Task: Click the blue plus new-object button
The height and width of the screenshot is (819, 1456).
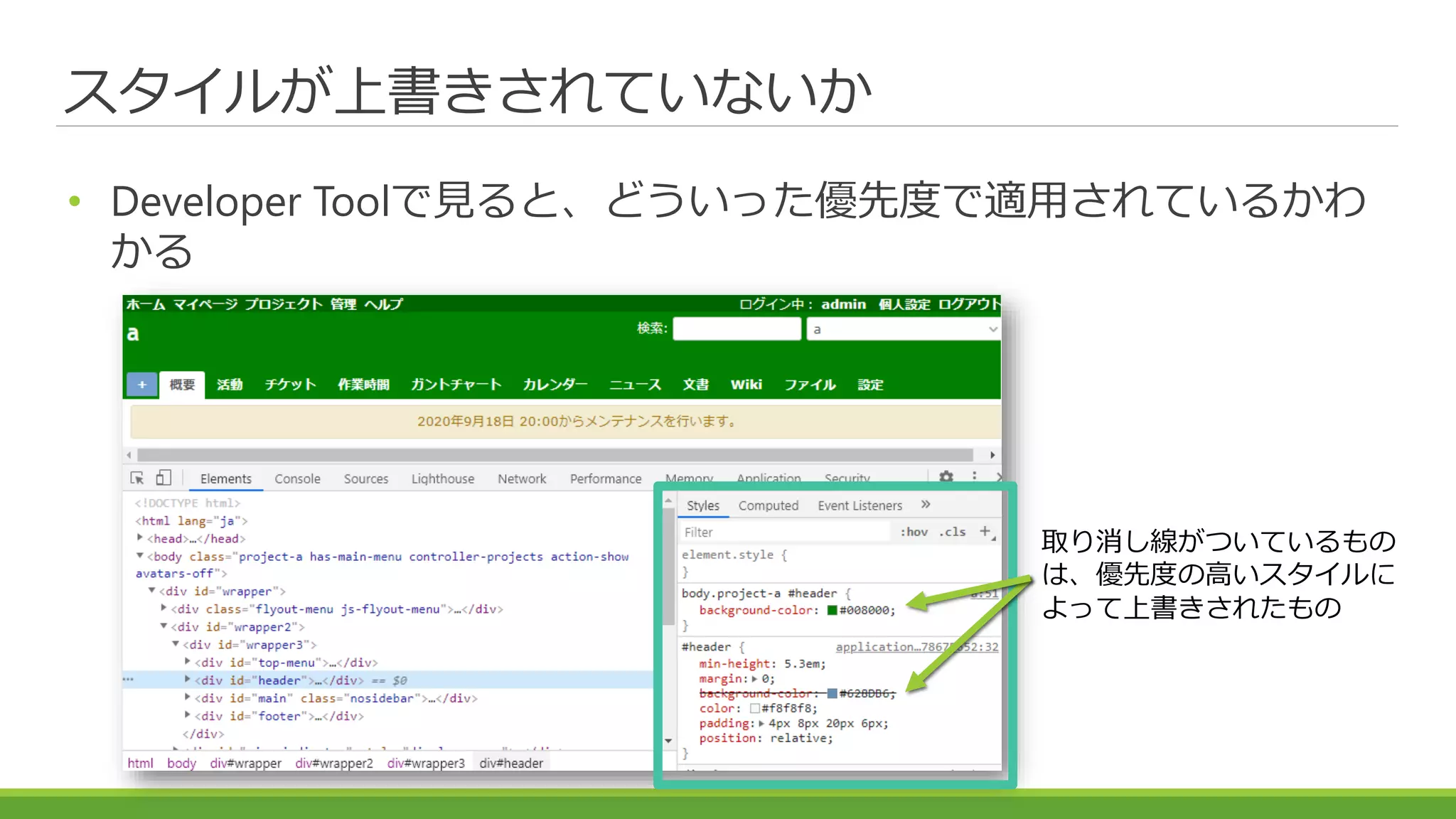Action: tap(142, 385)
